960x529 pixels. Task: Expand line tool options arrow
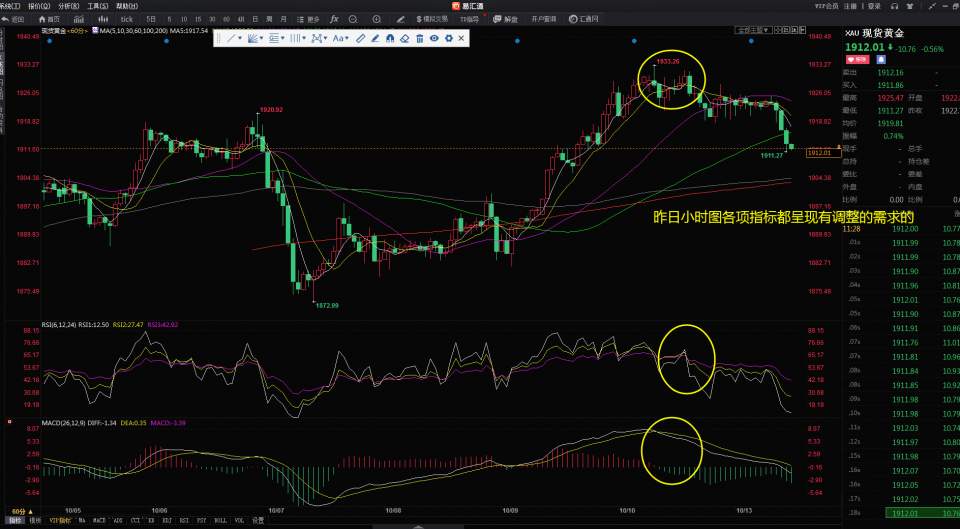(x=240, y=38)
